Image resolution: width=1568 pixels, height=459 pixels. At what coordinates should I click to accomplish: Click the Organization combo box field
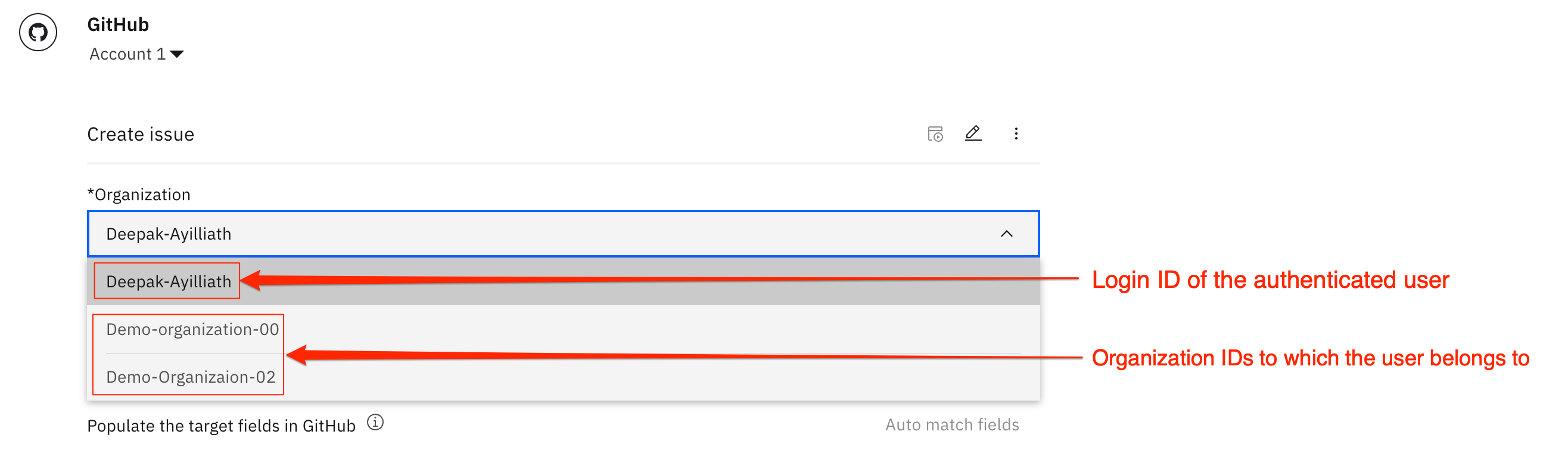[x=548, y=234]
